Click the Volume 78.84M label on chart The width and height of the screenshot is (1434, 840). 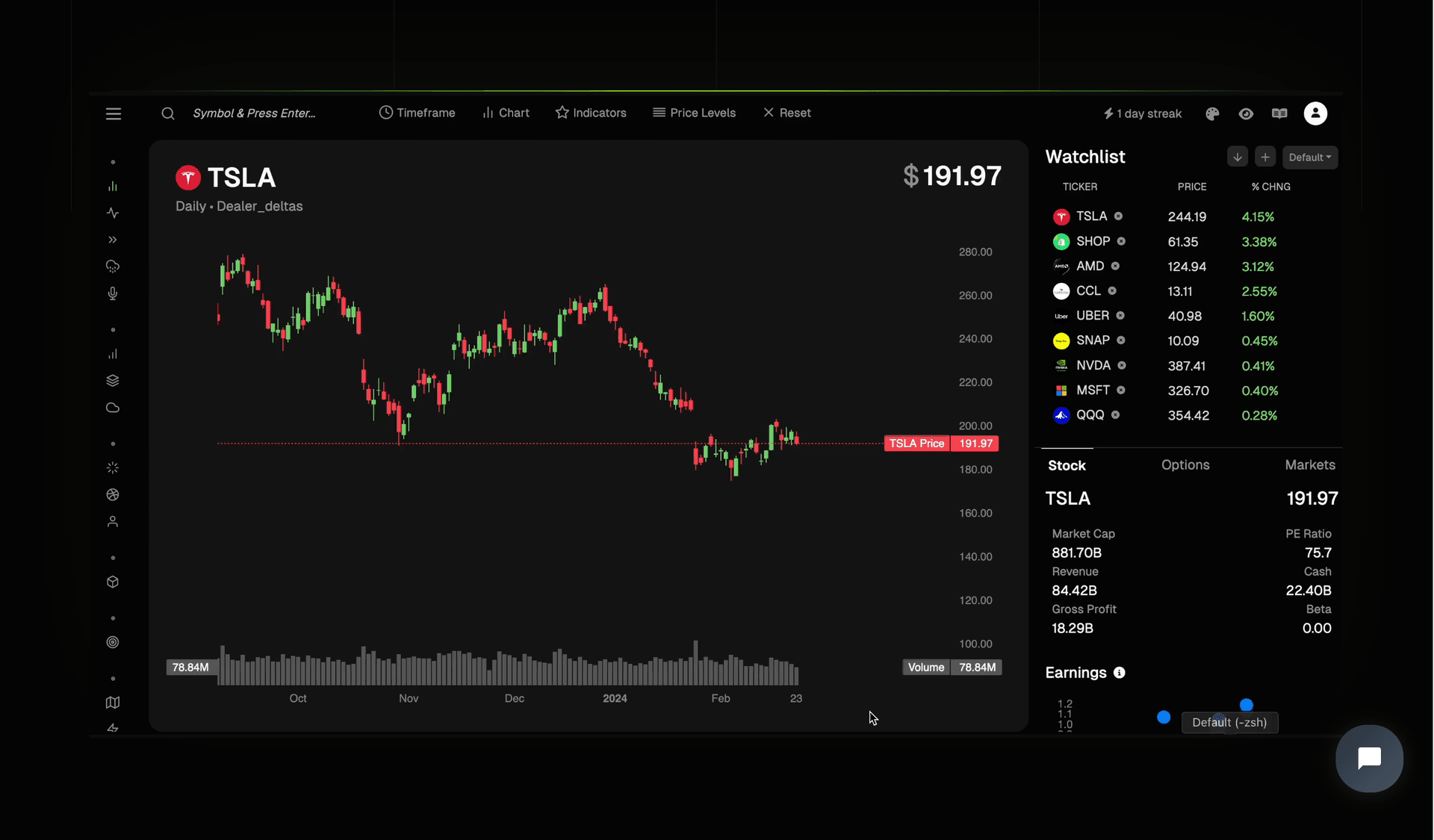tap(952, 668)
